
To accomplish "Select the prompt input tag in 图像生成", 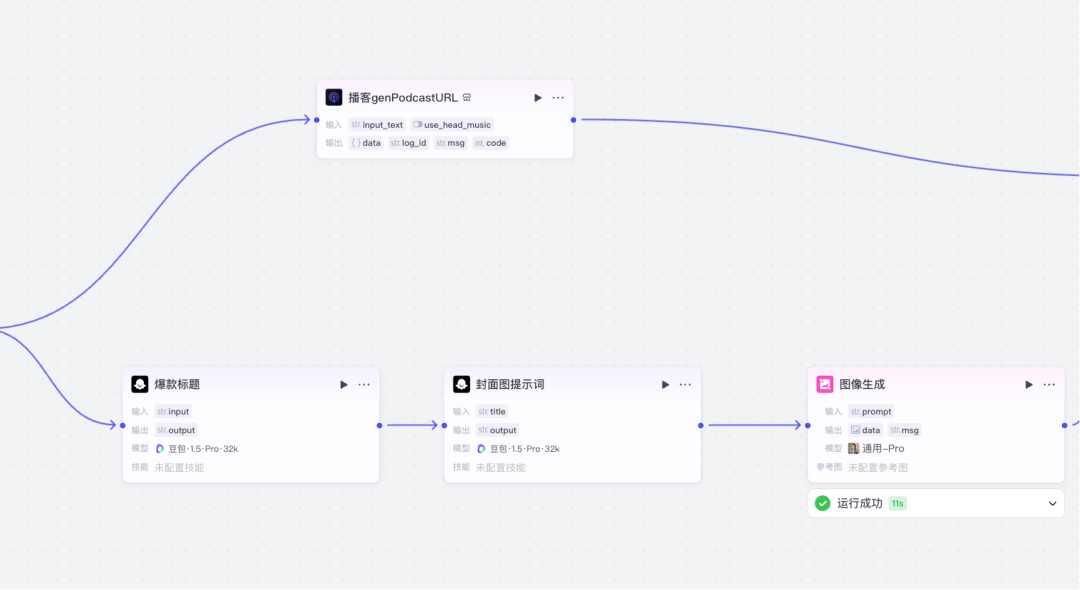I will pyautogui.click(x=871, y=412).
